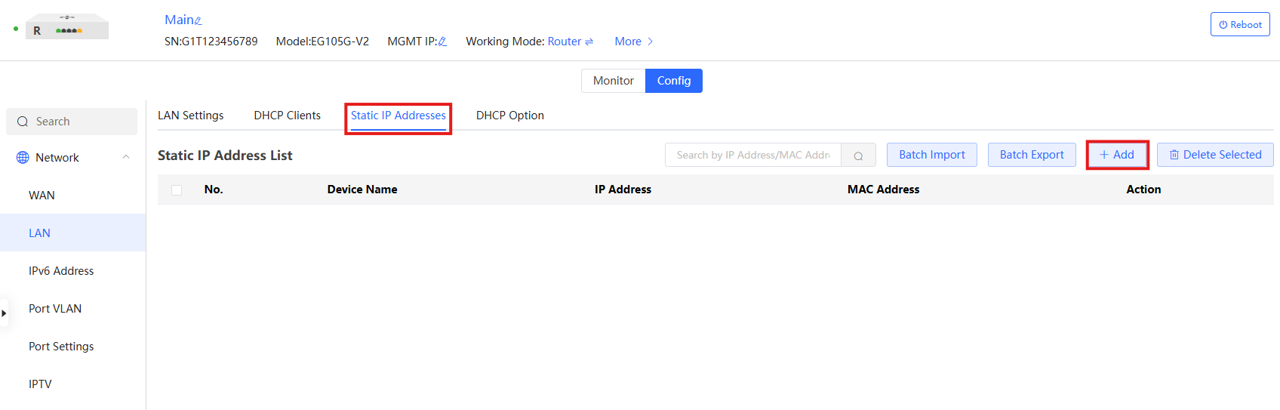1280x410 pixels.
Task: Add a new static IP address
Action: tap(1117, 155)
